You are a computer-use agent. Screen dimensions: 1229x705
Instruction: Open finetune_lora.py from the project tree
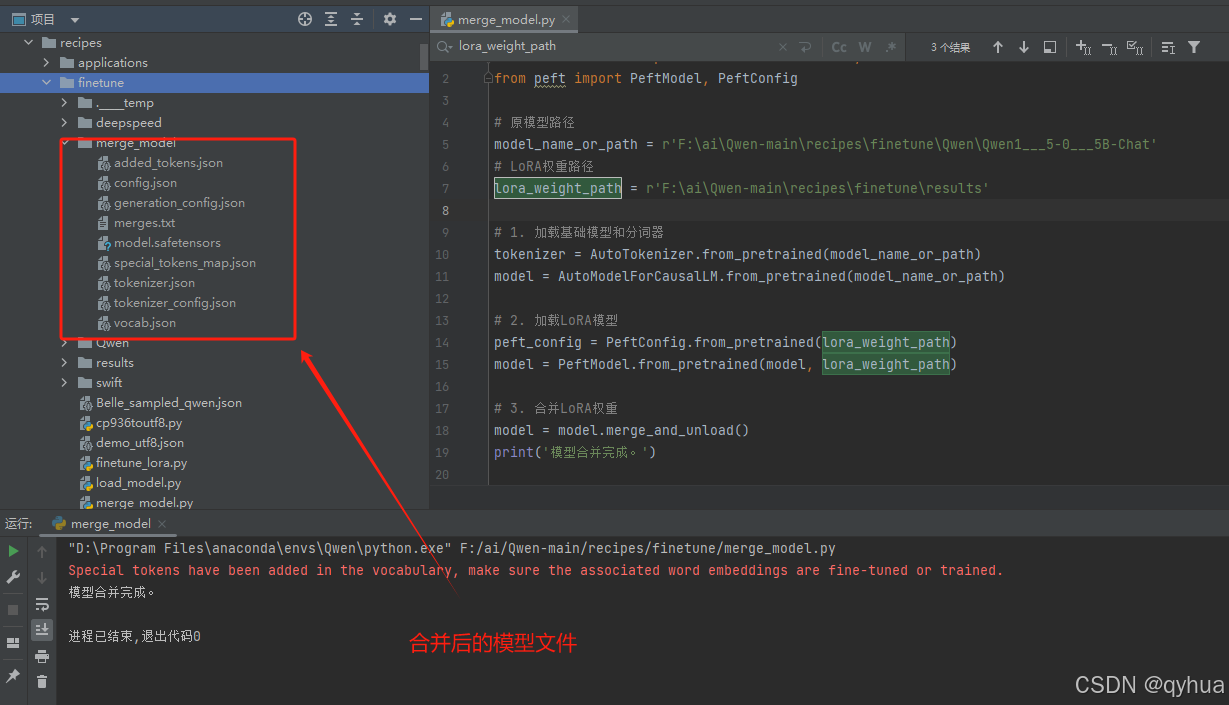[141, 463]
